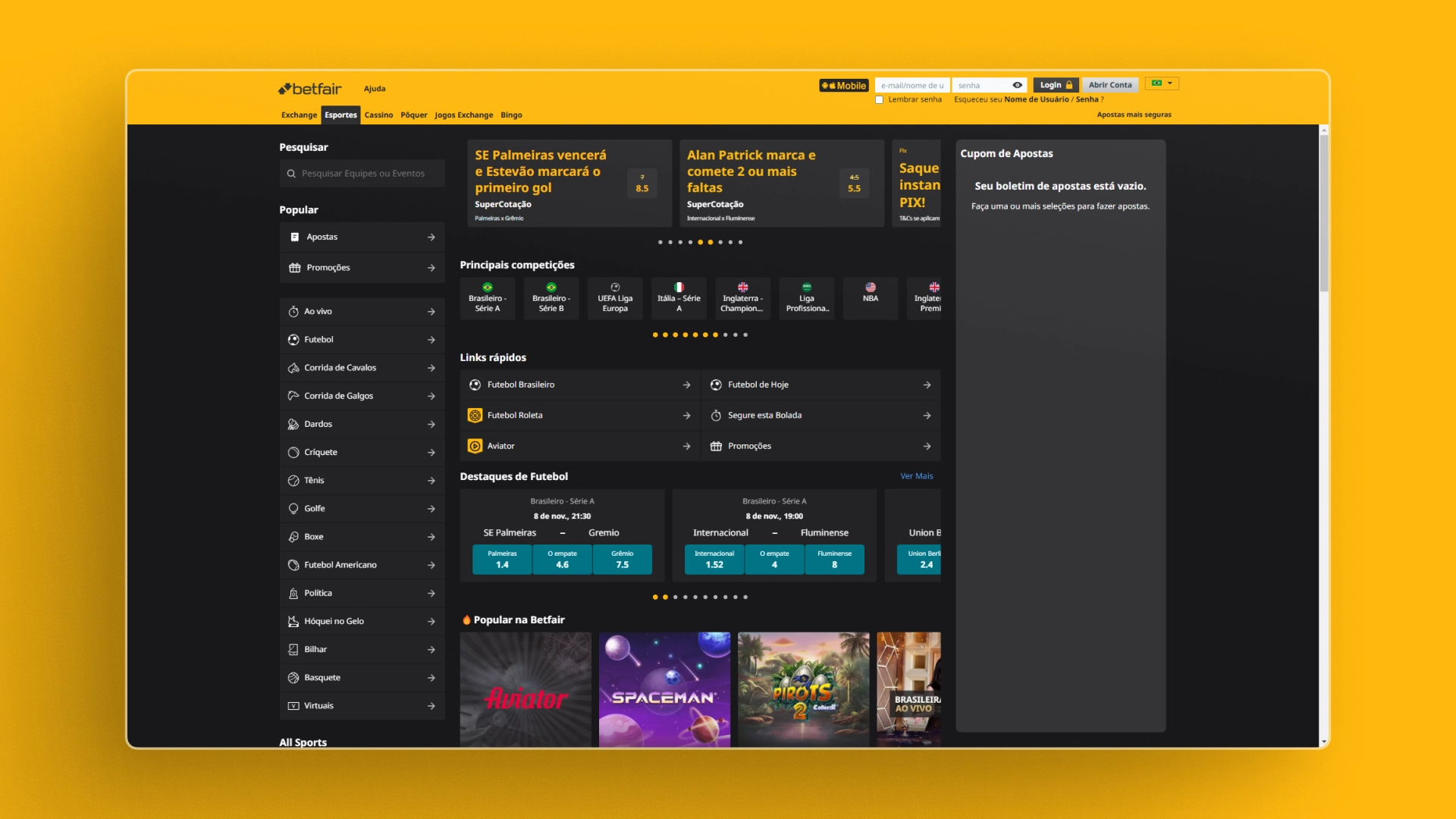Open the Aviator game thumbnail
The height and width of the screenshot is (819, 1456).
coord(526,689)
